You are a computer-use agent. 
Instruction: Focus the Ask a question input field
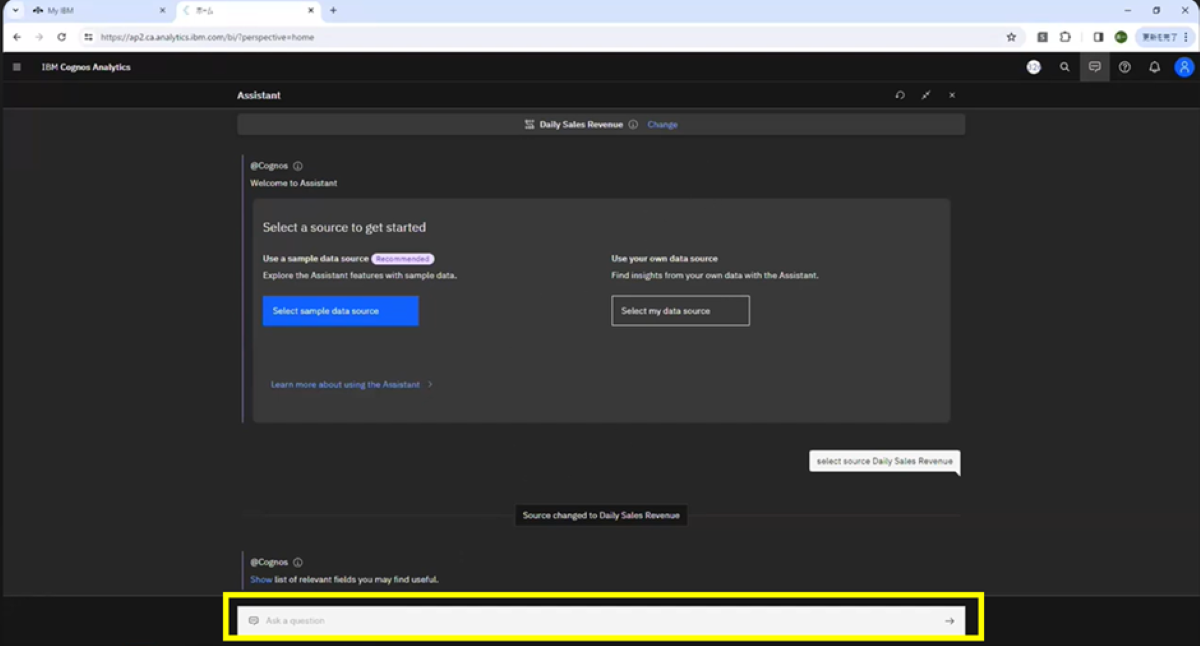(601, 621)
